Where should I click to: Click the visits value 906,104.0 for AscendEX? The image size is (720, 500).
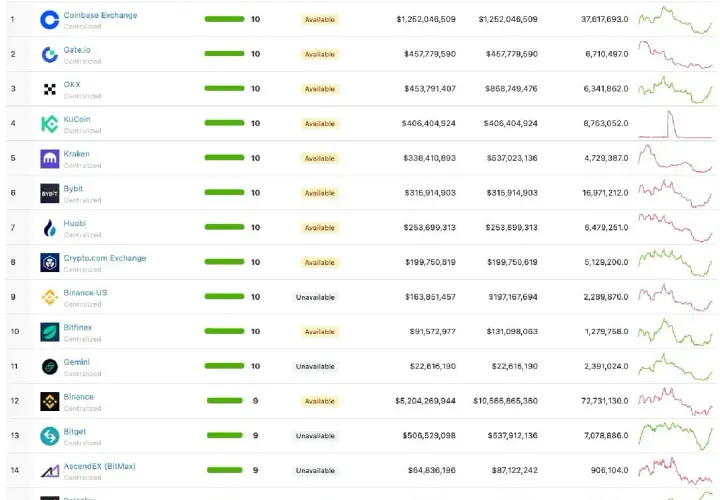[x=609, y=470]
